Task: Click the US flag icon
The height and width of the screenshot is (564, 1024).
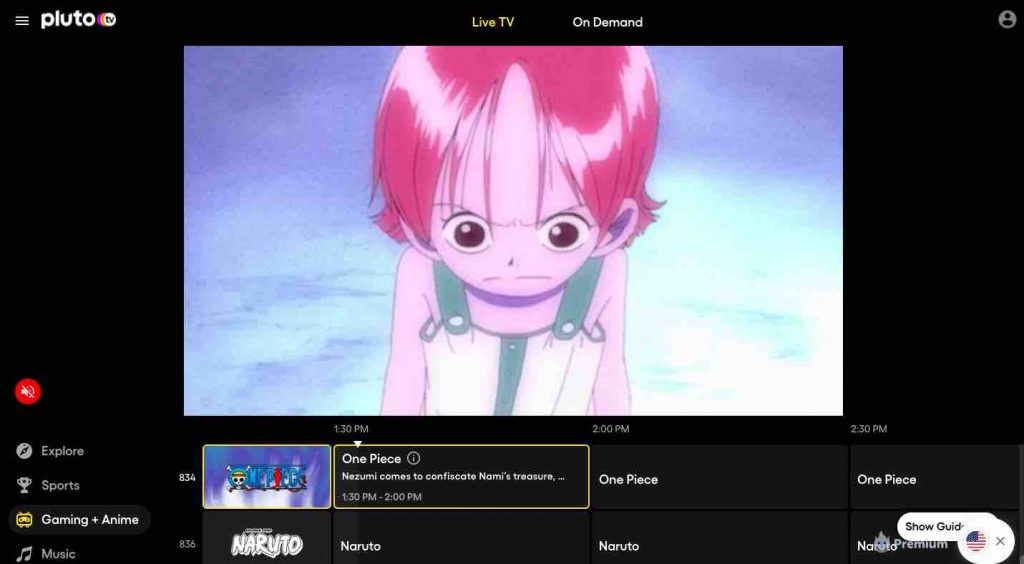Action: pos(976,540)
